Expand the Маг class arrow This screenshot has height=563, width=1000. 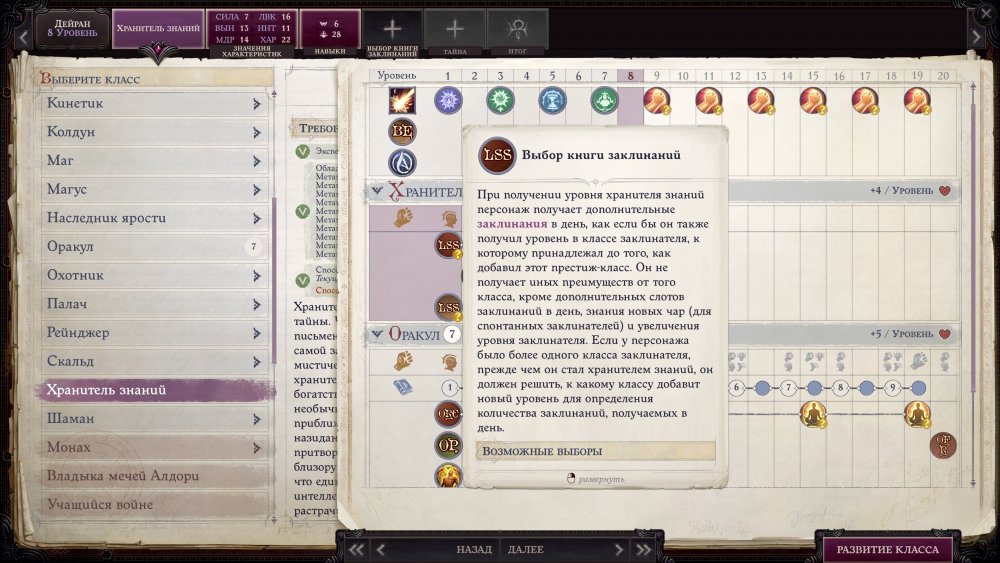click(256, 161)
